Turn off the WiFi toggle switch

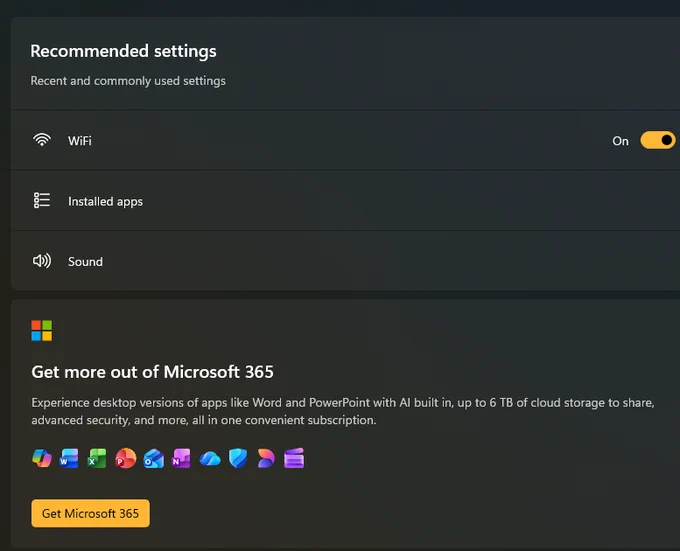click(658, 140)
